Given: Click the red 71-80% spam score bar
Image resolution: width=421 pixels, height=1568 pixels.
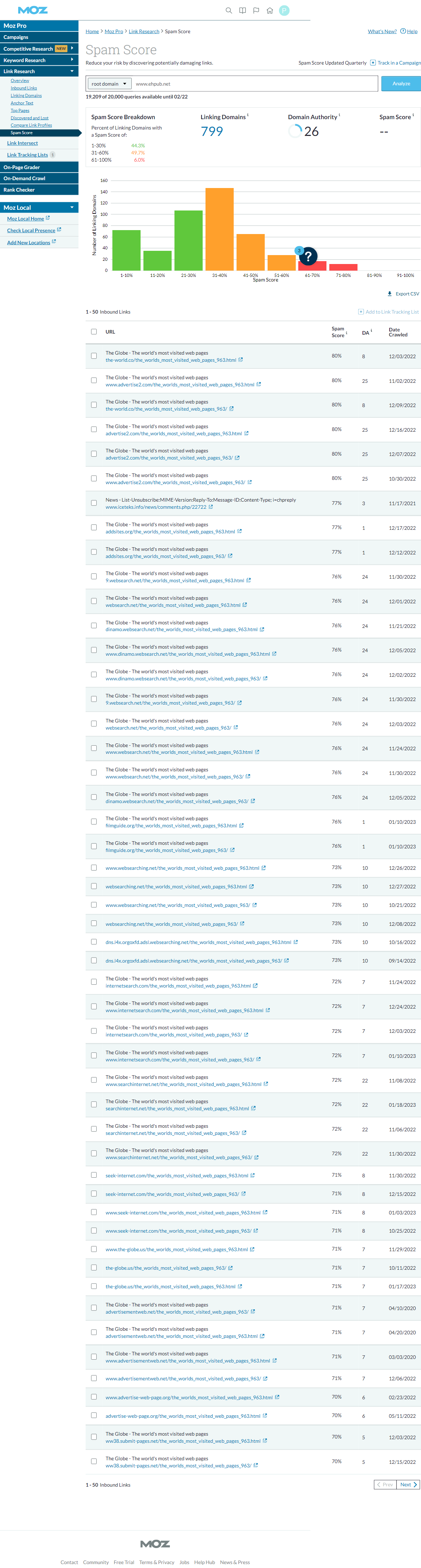Looking at the screenshot, I should click(x=343, y=267).
